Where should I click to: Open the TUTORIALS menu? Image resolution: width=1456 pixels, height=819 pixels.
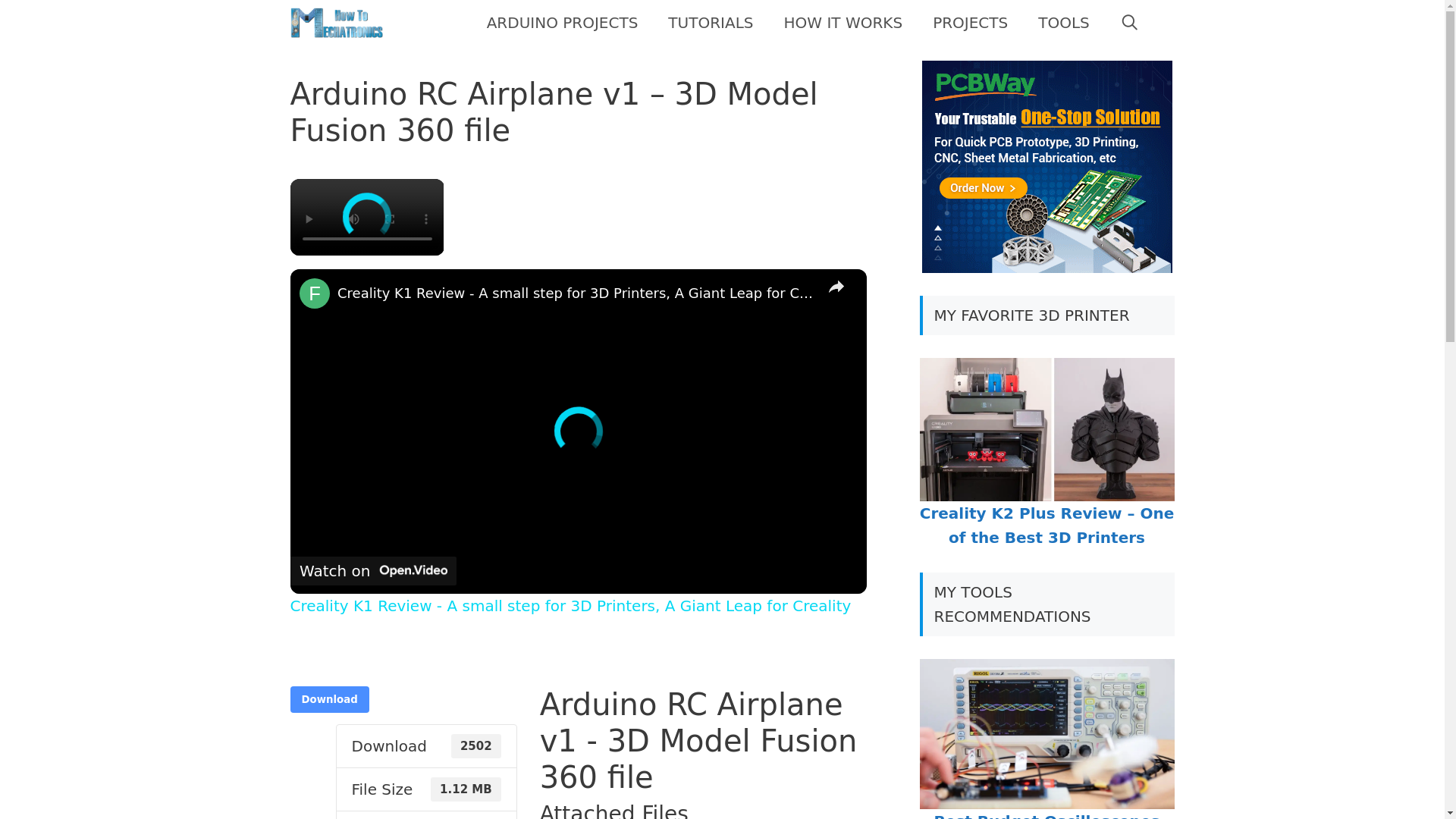(711, 23)
